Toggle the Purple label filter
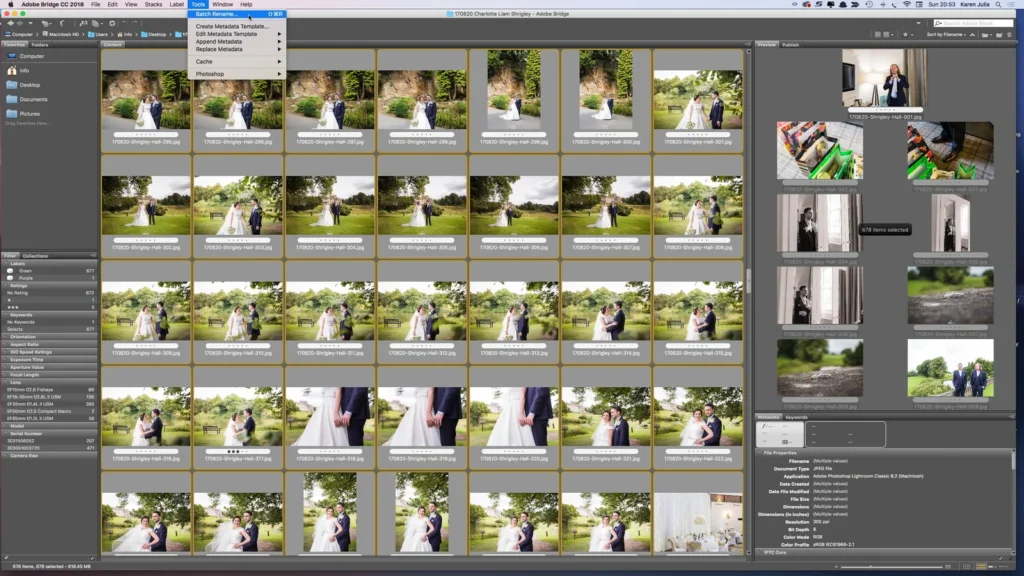1024x576 pixels. (x=27, y=277)
